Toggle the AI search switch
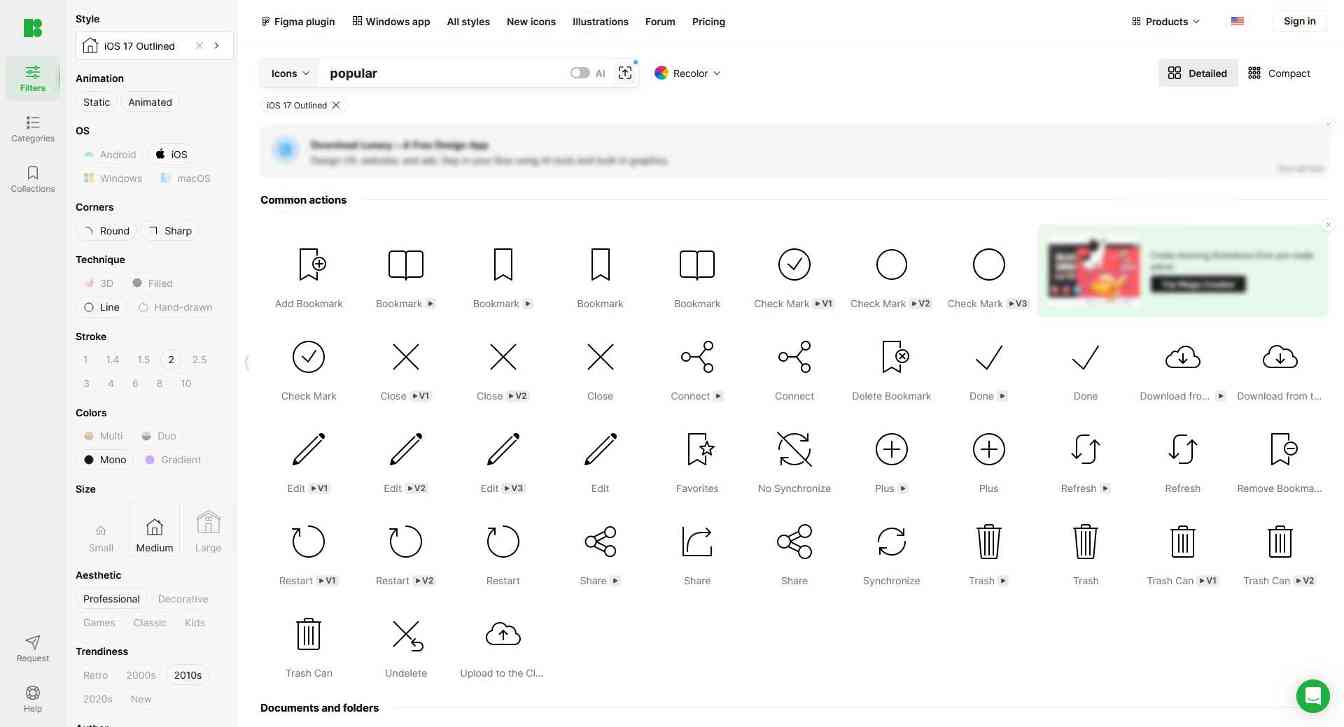The width and height of the screenshot is (1344, 727). (x=580, y=73)
